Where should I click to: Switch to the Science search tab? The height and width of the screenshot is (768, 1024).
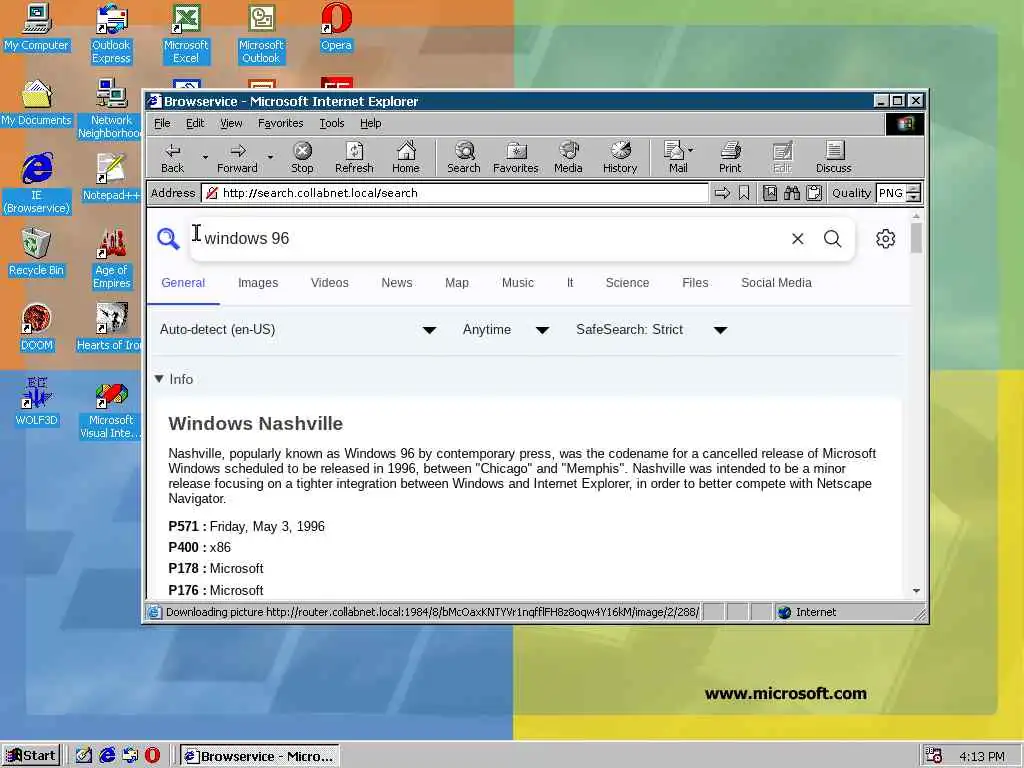(x=627, y=283)
